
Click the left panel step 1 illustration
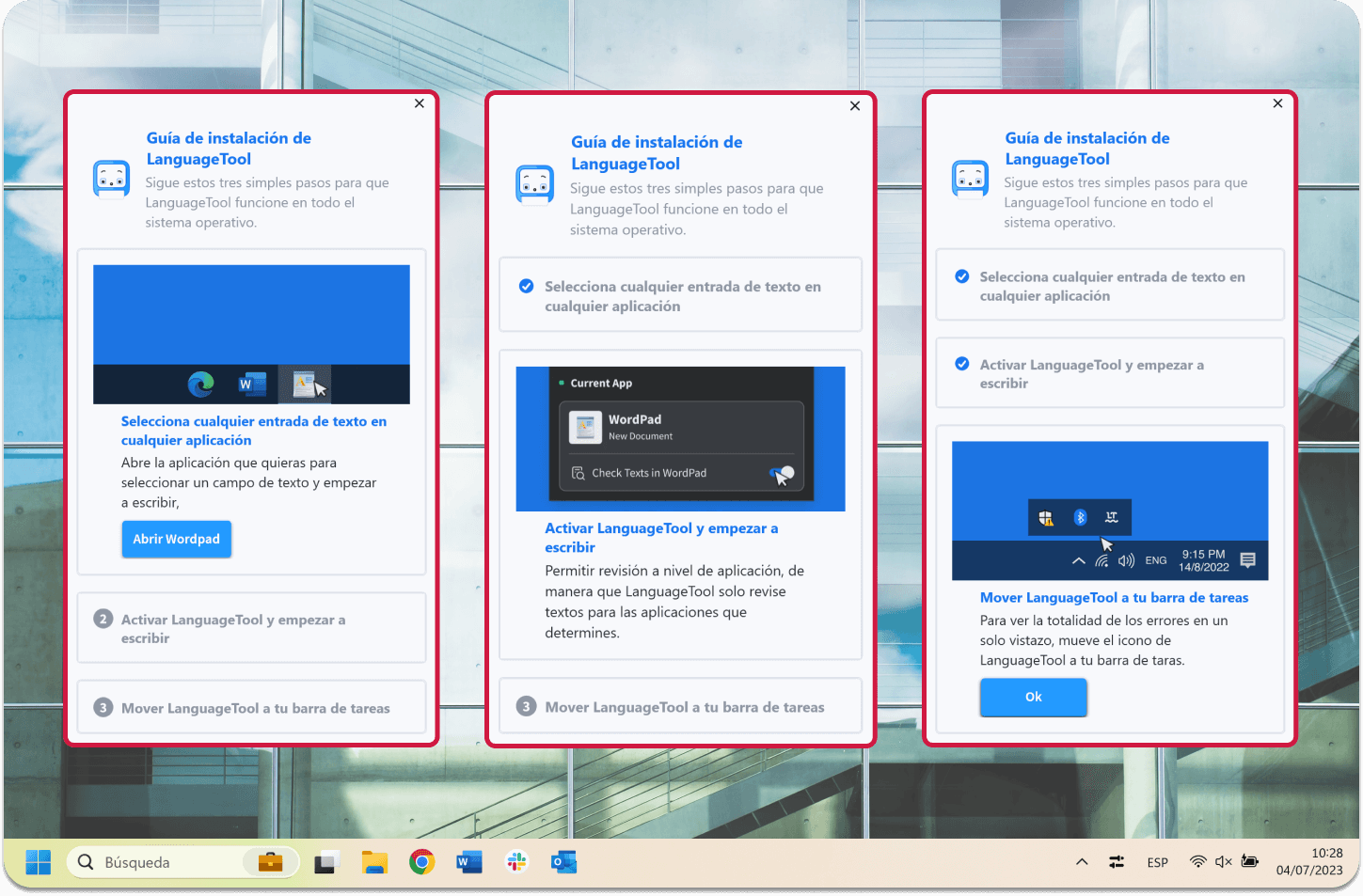coord(251,335)
